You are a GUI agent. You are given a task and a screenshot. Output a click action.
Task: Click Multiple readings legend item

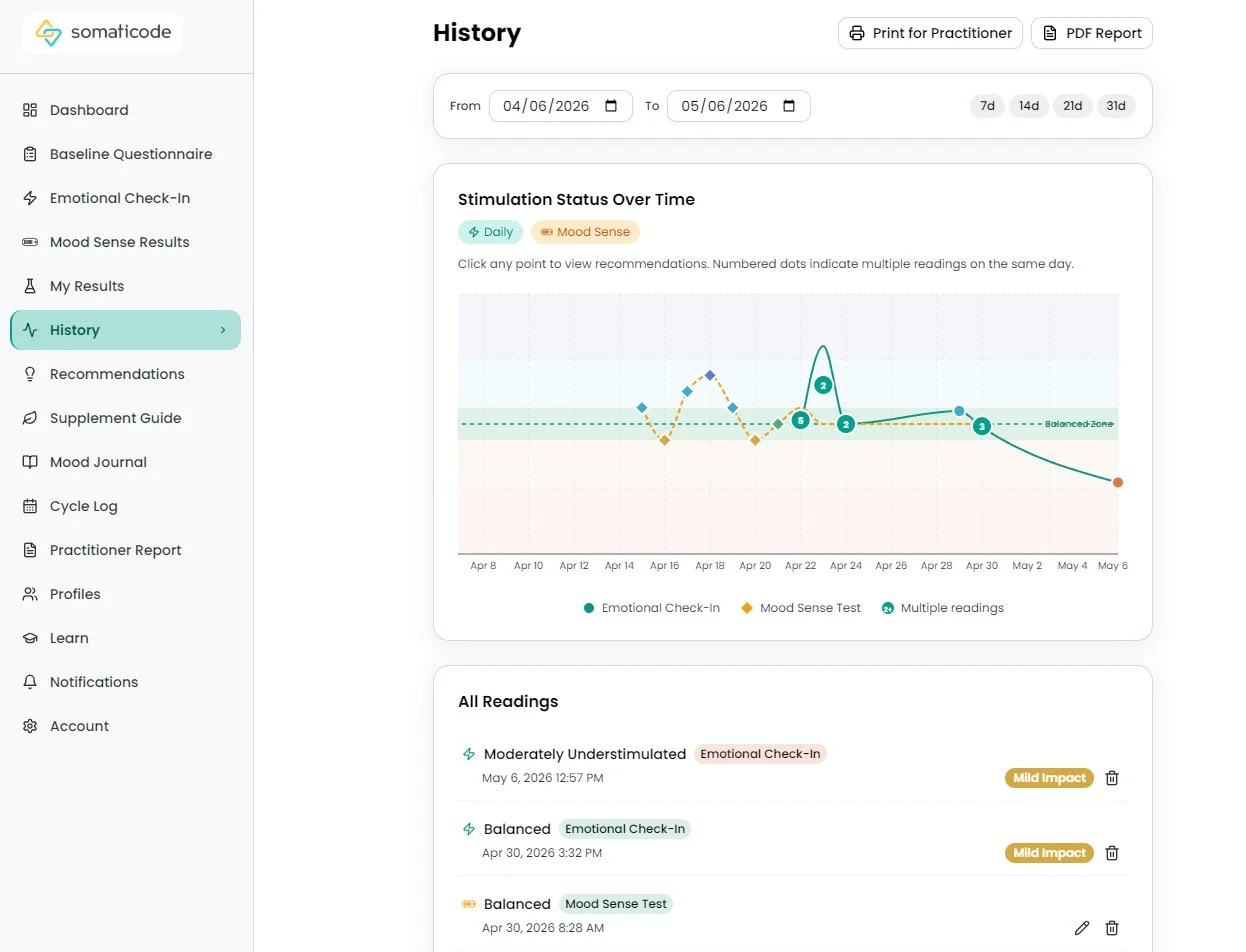click(x=942, y=608)
